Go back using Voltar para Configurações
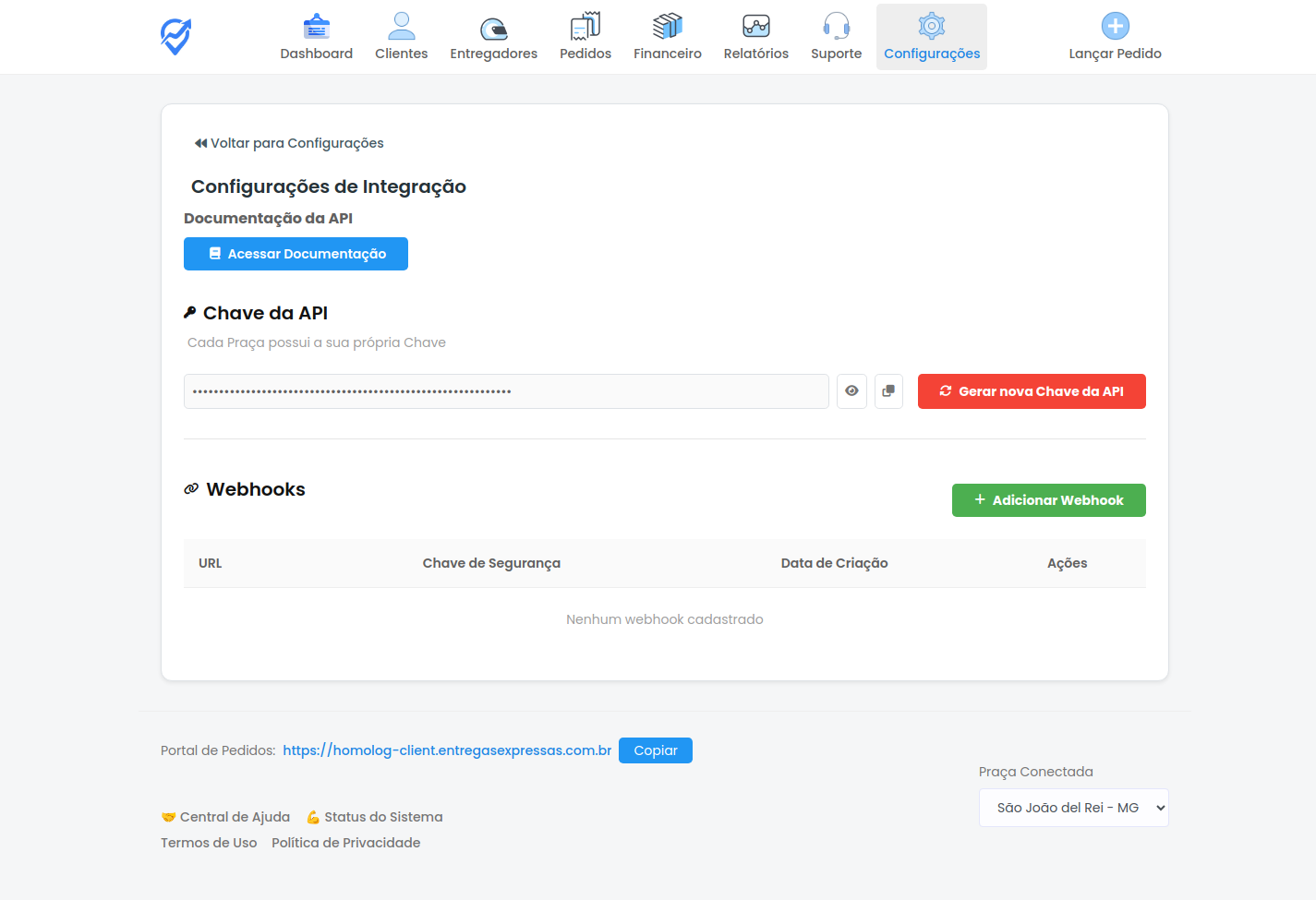Screen dimensions: 1316x900 (x=288, y=143)
